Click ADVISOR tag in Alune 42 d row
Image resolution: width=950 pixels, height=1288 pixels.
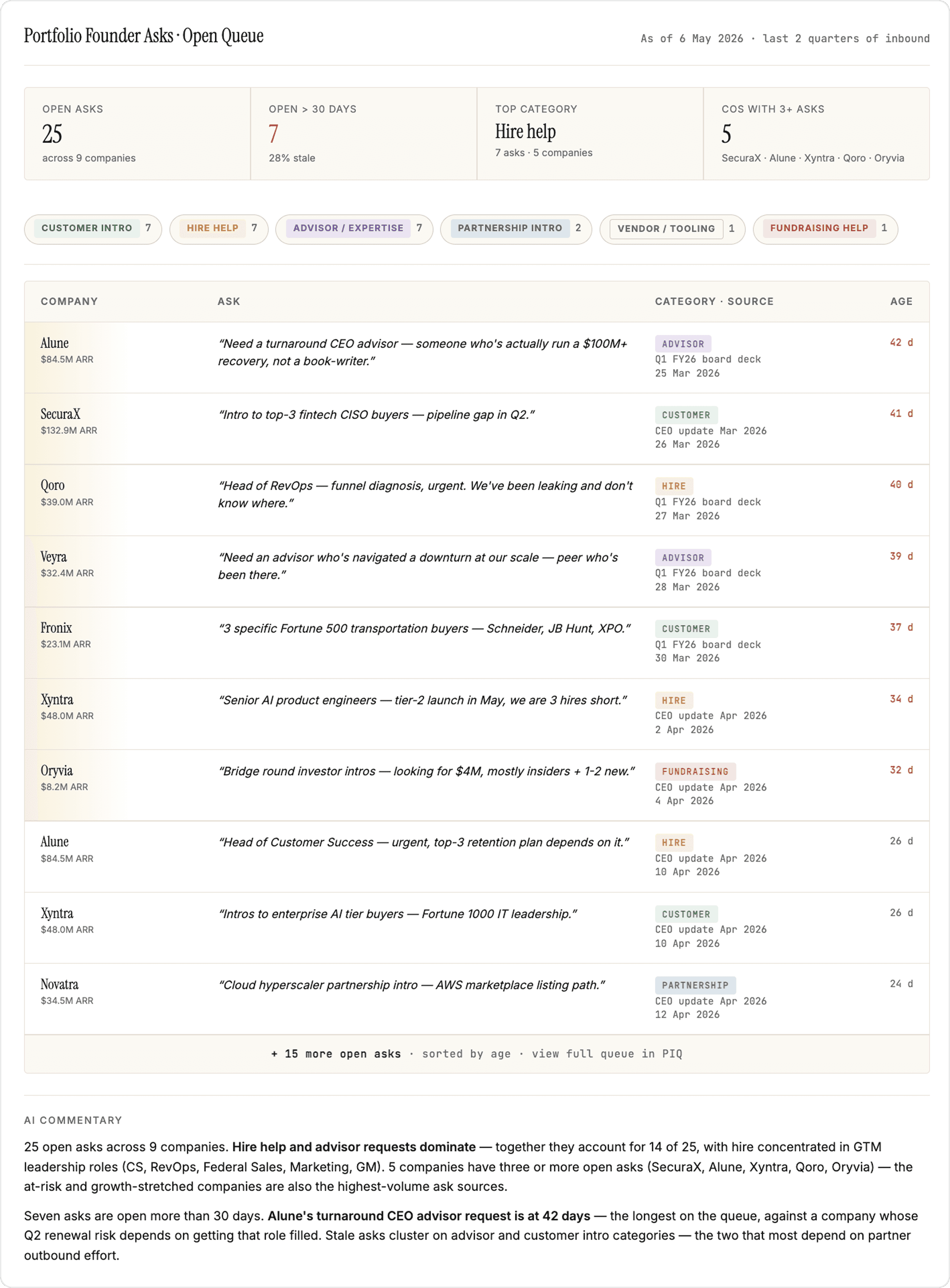[x=682, y=344]
